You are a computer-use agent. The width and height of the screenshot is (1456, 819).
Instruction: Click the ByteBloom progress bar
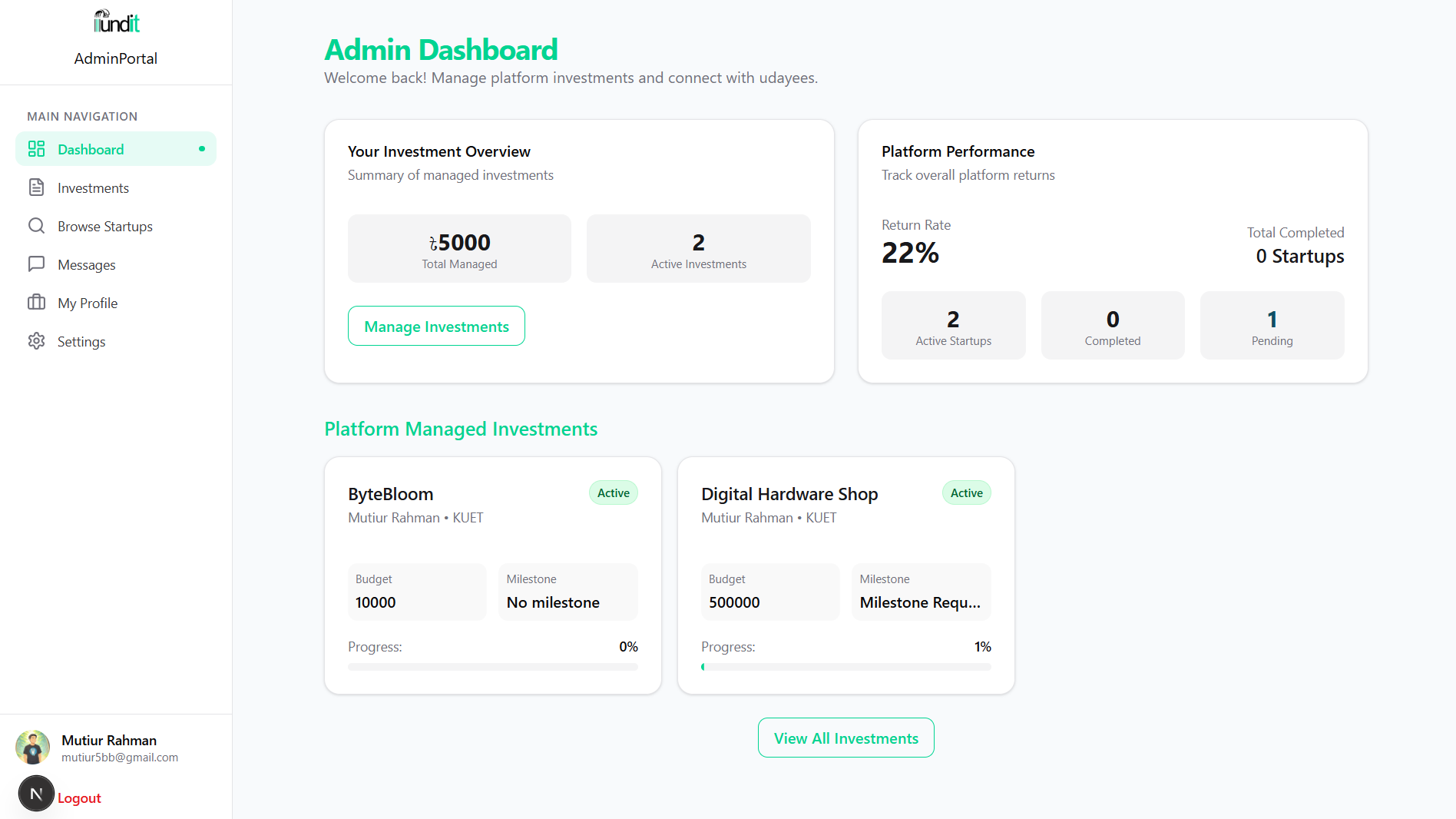pos(493,667)
